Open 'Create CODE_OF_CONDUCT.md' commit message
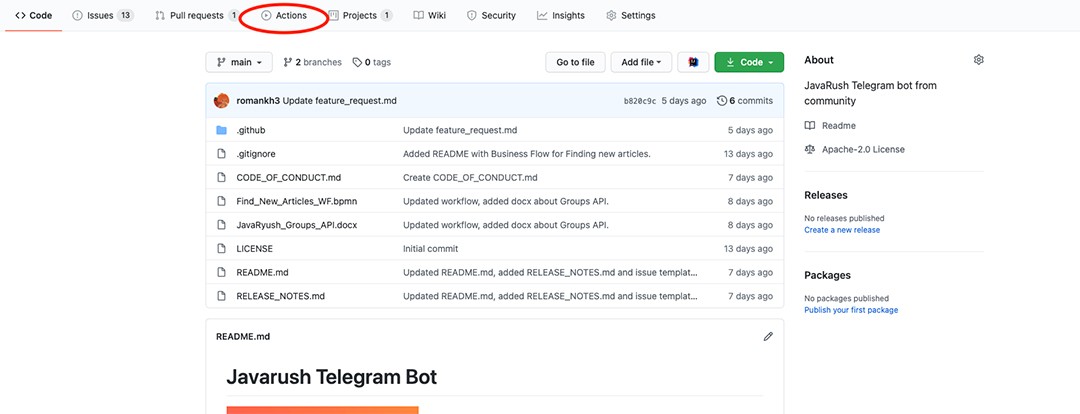Image resolution: width=1080 pixels, height=414 pixels. click(x=470, y=178)
